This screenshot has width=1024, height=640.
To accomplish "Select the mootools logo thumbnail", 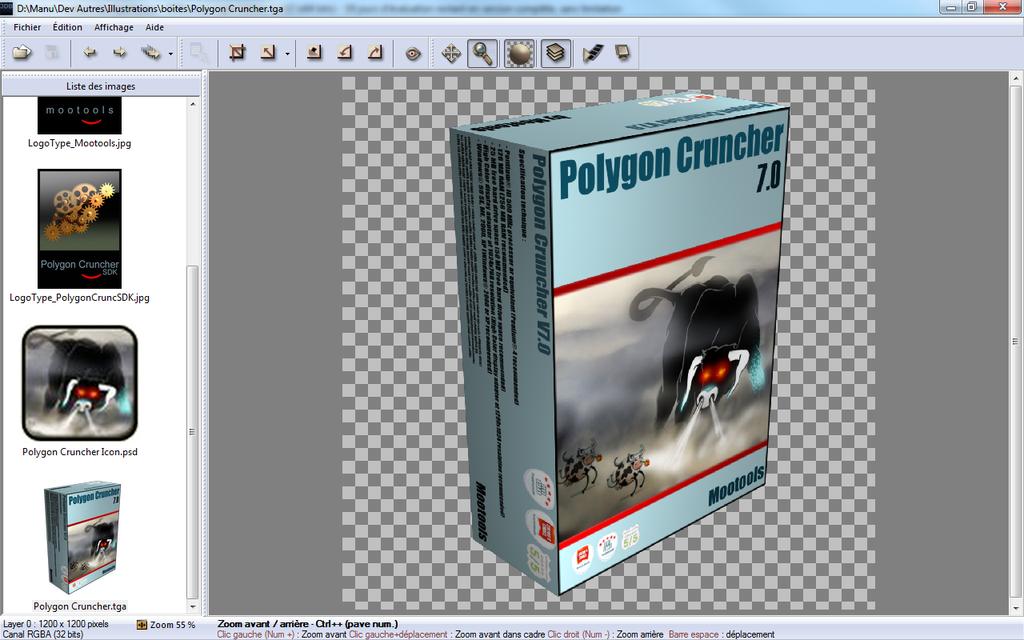I will click(80, 115).
